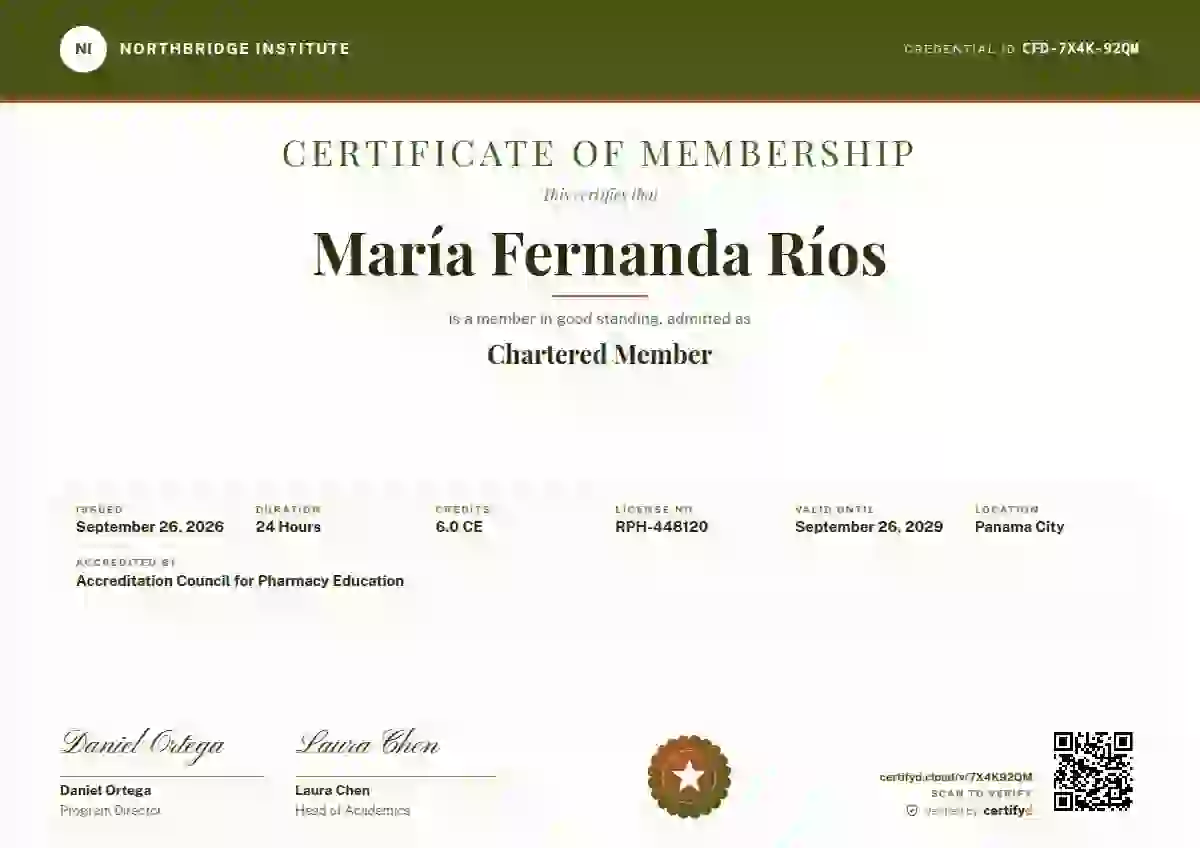Select recipient name María Fernanda Ríos
This screenshot has height=848, width=1200.
pyautogui.click(x=600, y=253)
